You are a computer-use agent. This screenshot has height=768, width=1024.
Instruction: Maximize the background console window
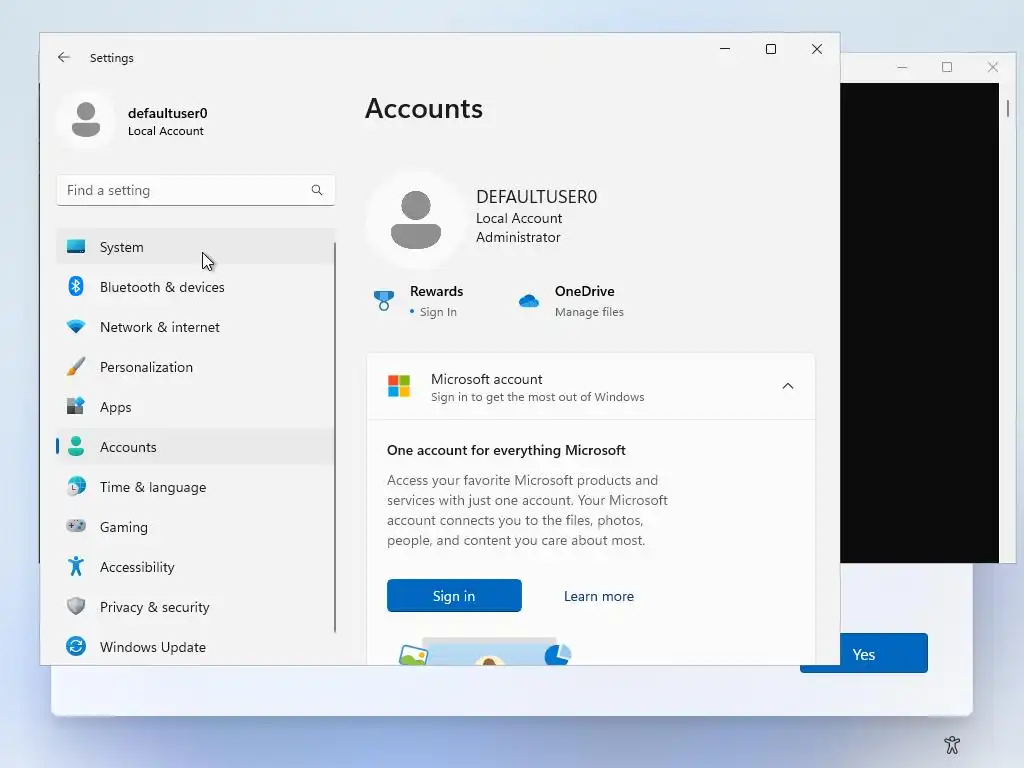pos(947,67)
